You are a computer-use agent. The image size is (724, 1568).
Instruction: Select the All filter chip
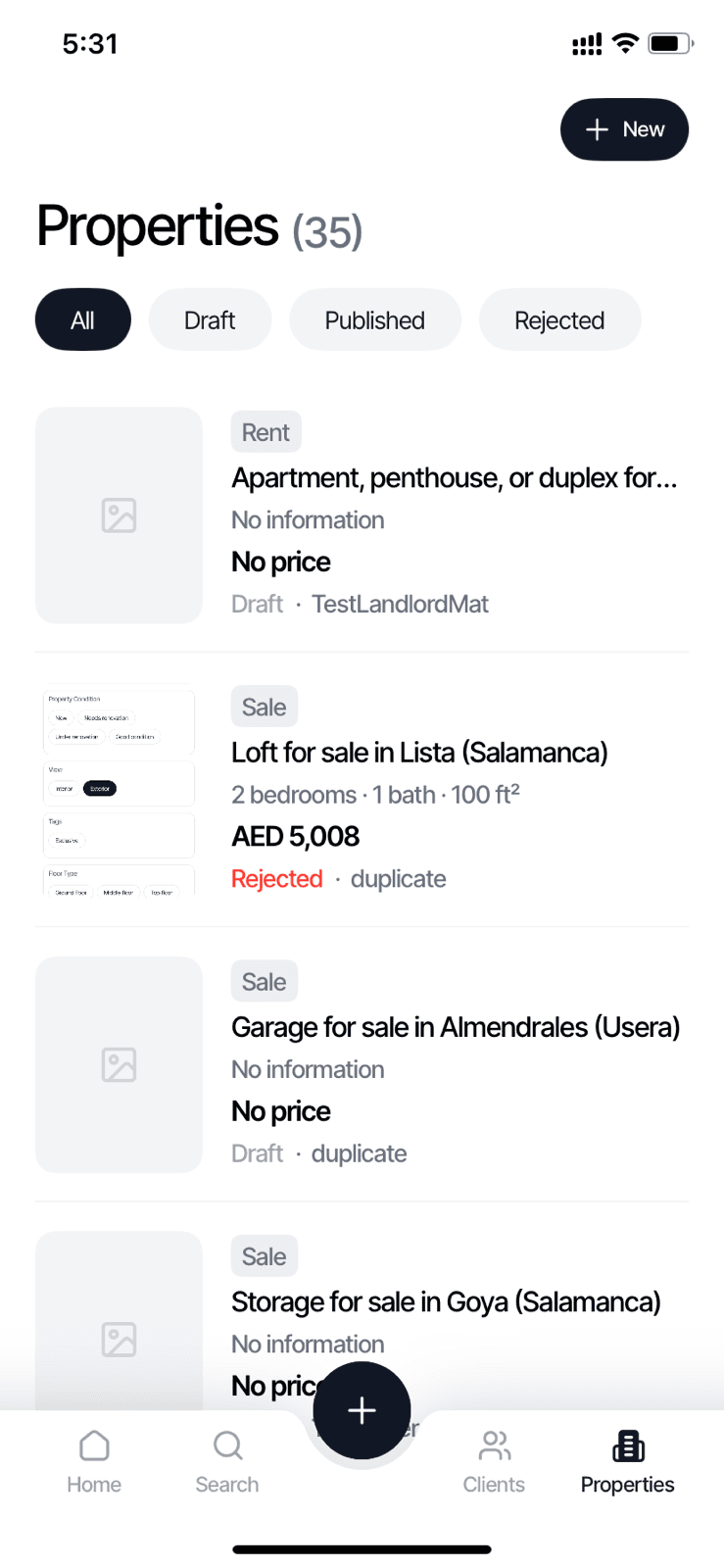pos(83,320)
